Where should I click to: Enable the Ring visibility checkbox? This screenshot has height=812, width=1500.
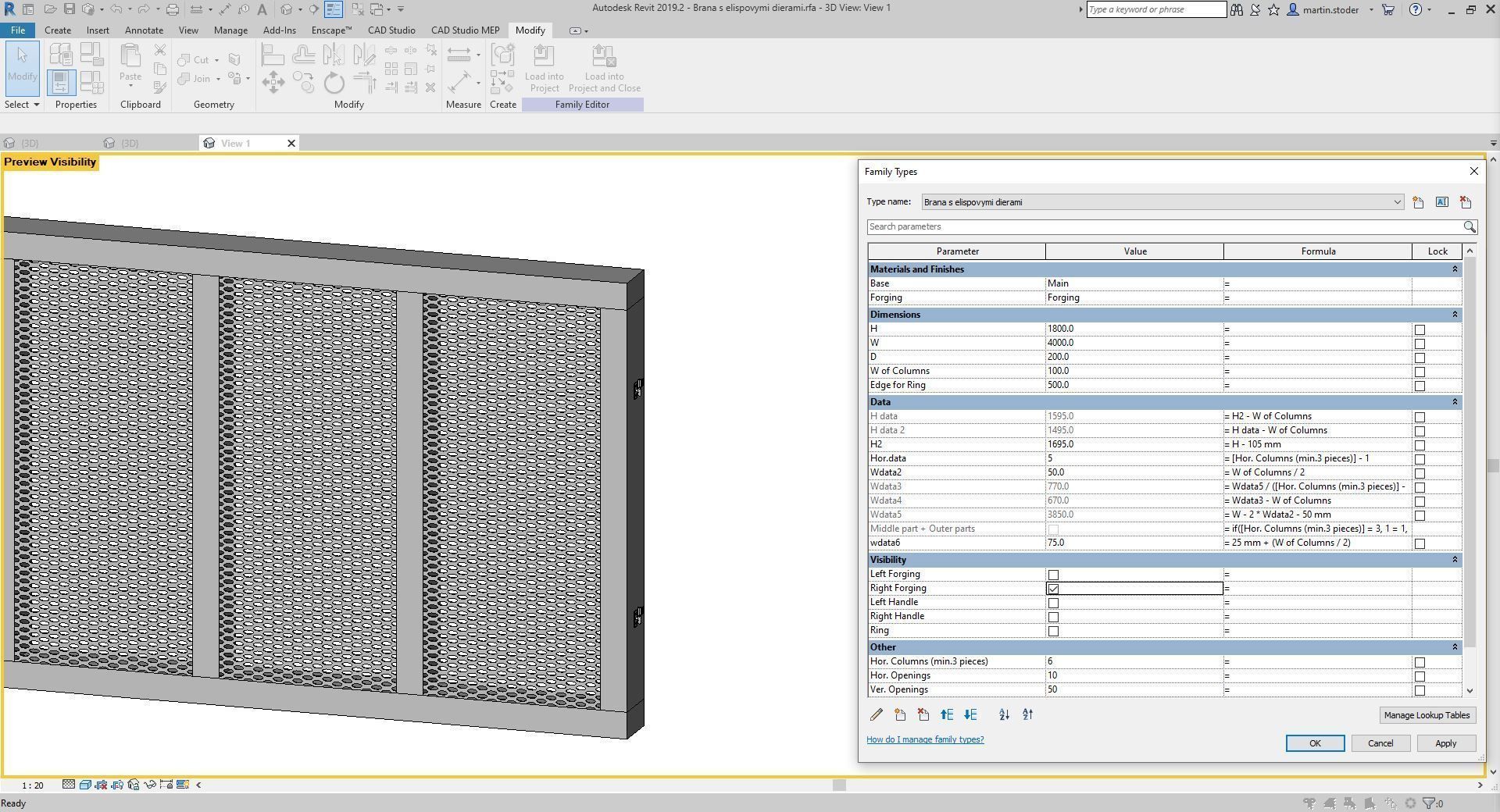point(1053,631)
